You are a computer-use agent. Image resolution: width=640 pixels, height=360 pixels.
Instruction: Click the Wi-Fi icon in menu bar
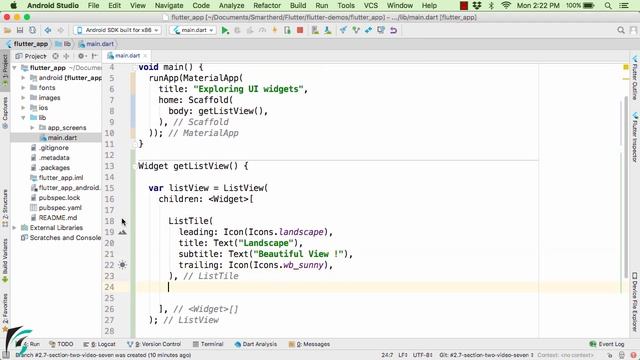click(x=506, y=6)
